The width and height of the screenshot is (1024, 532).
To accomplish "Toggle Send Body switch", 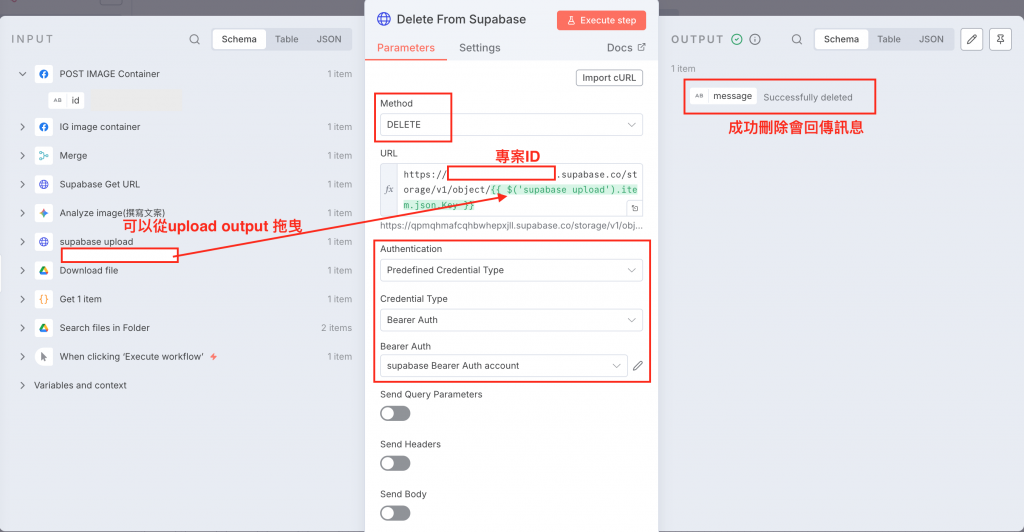I will point(395,513).
